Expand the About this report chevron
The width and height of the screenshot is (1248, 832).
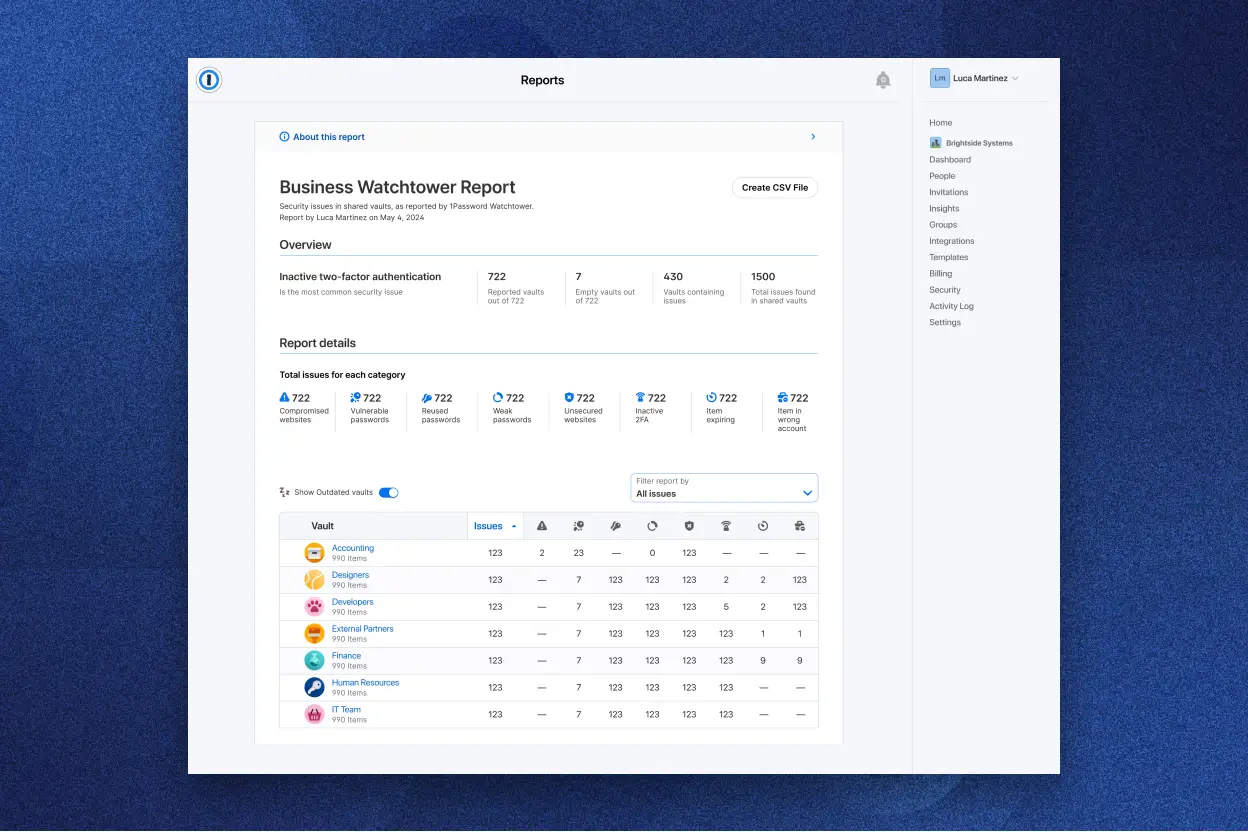tap(813, 137)
